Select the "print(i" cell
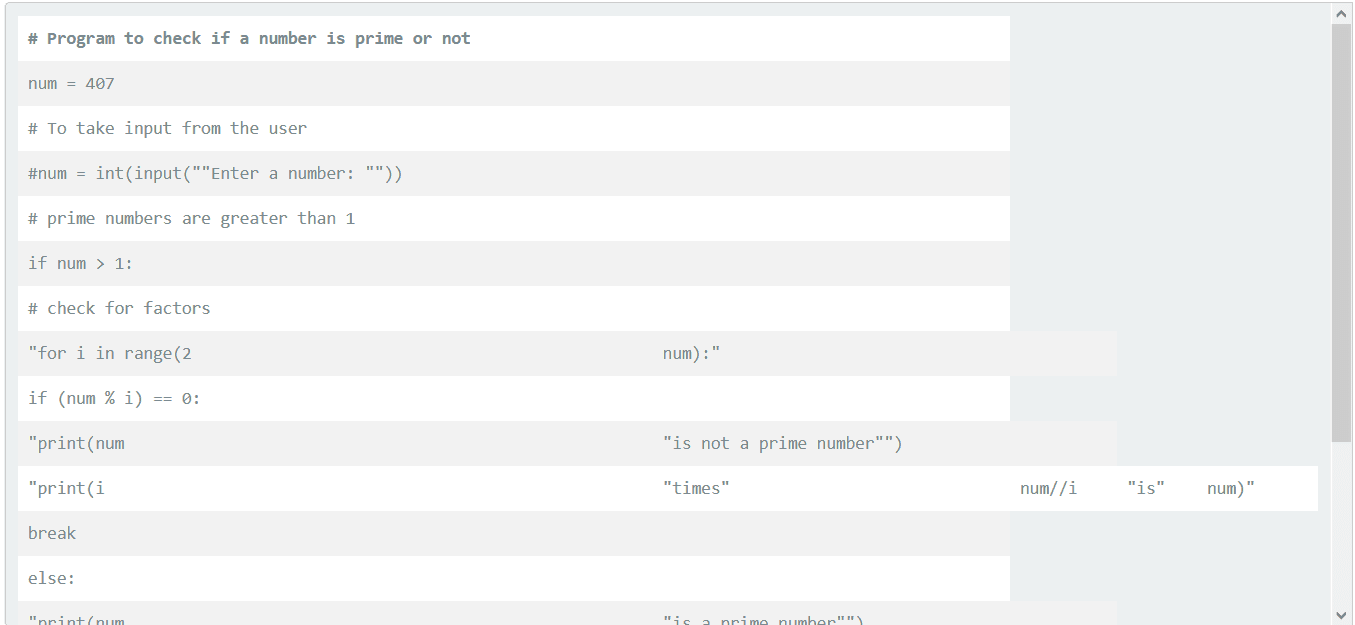 pyautogui.click(x=66, y=489)
